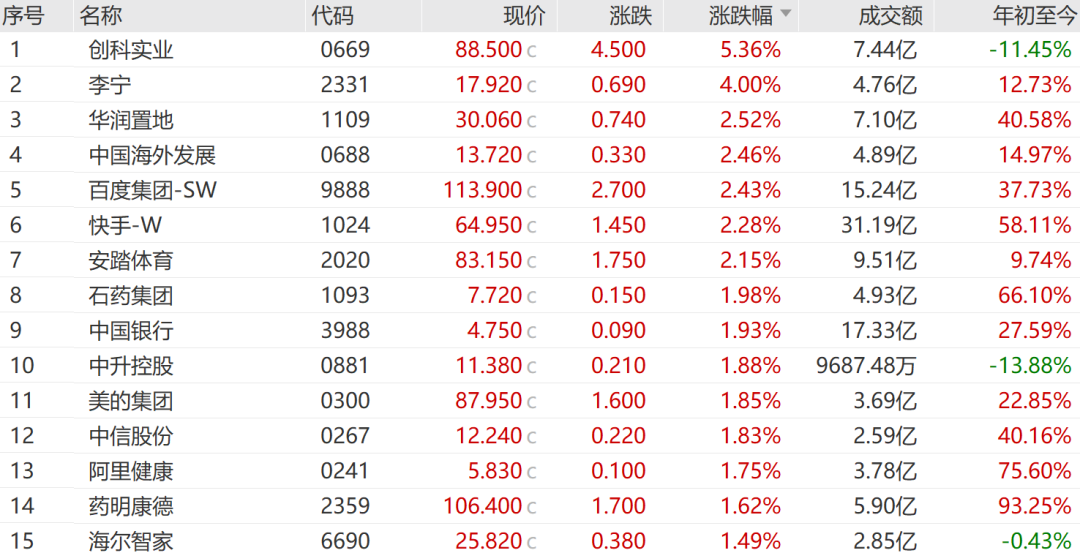Open 百度集团-SW stock details
This screenshot has width=1080, height=553.
click(x=152, y=190)
